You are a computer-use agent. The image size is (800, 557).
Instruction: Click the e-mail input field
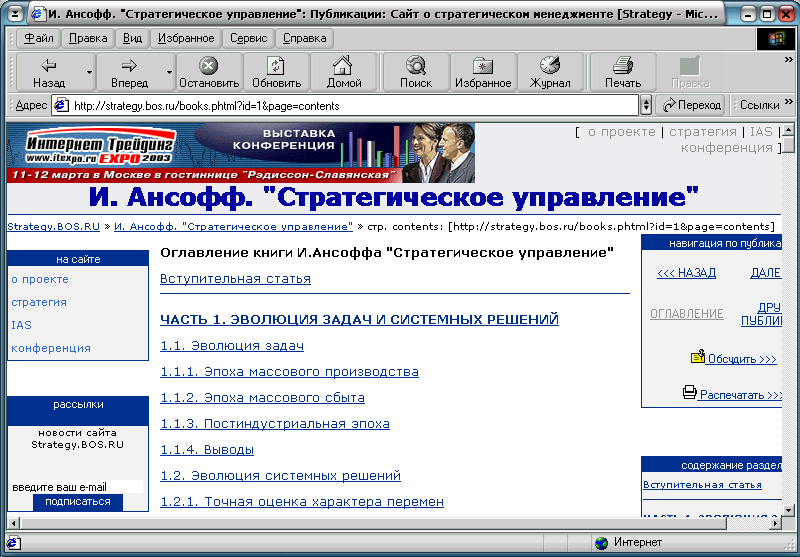76,487
